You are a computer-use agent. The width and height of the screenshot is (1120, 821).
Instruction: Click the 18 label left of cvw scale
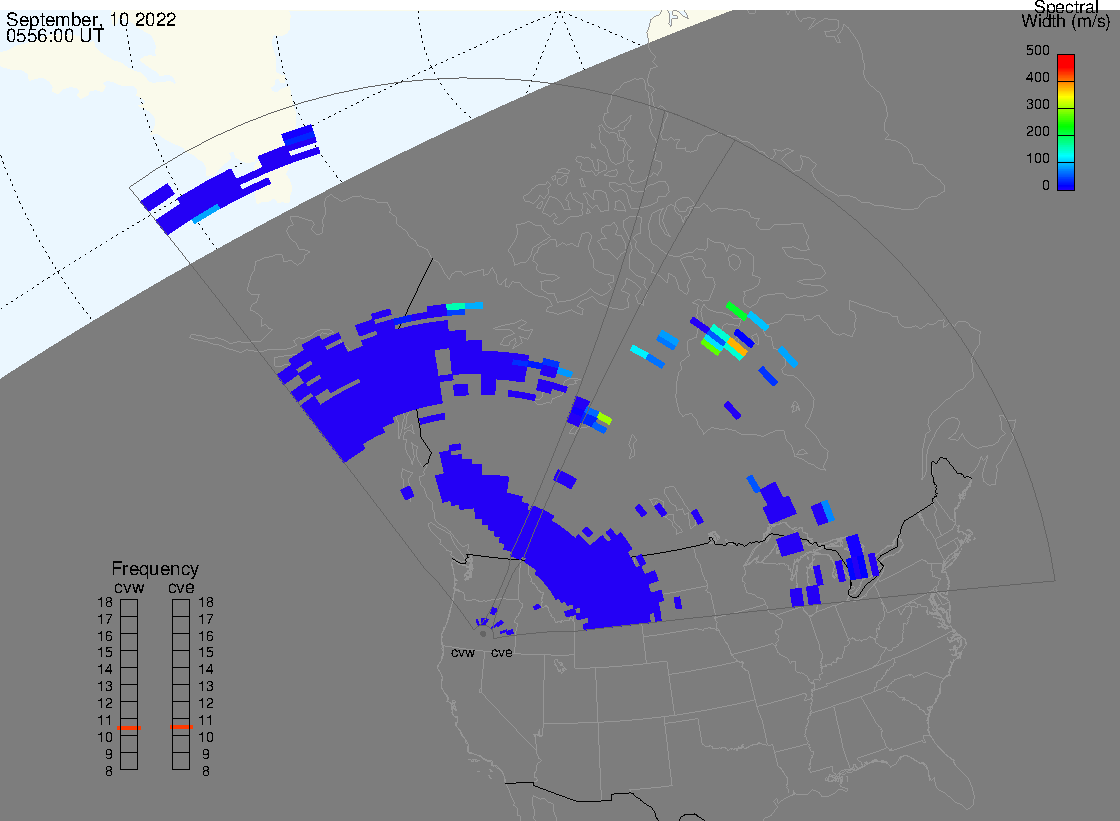(x=105, y=602)
